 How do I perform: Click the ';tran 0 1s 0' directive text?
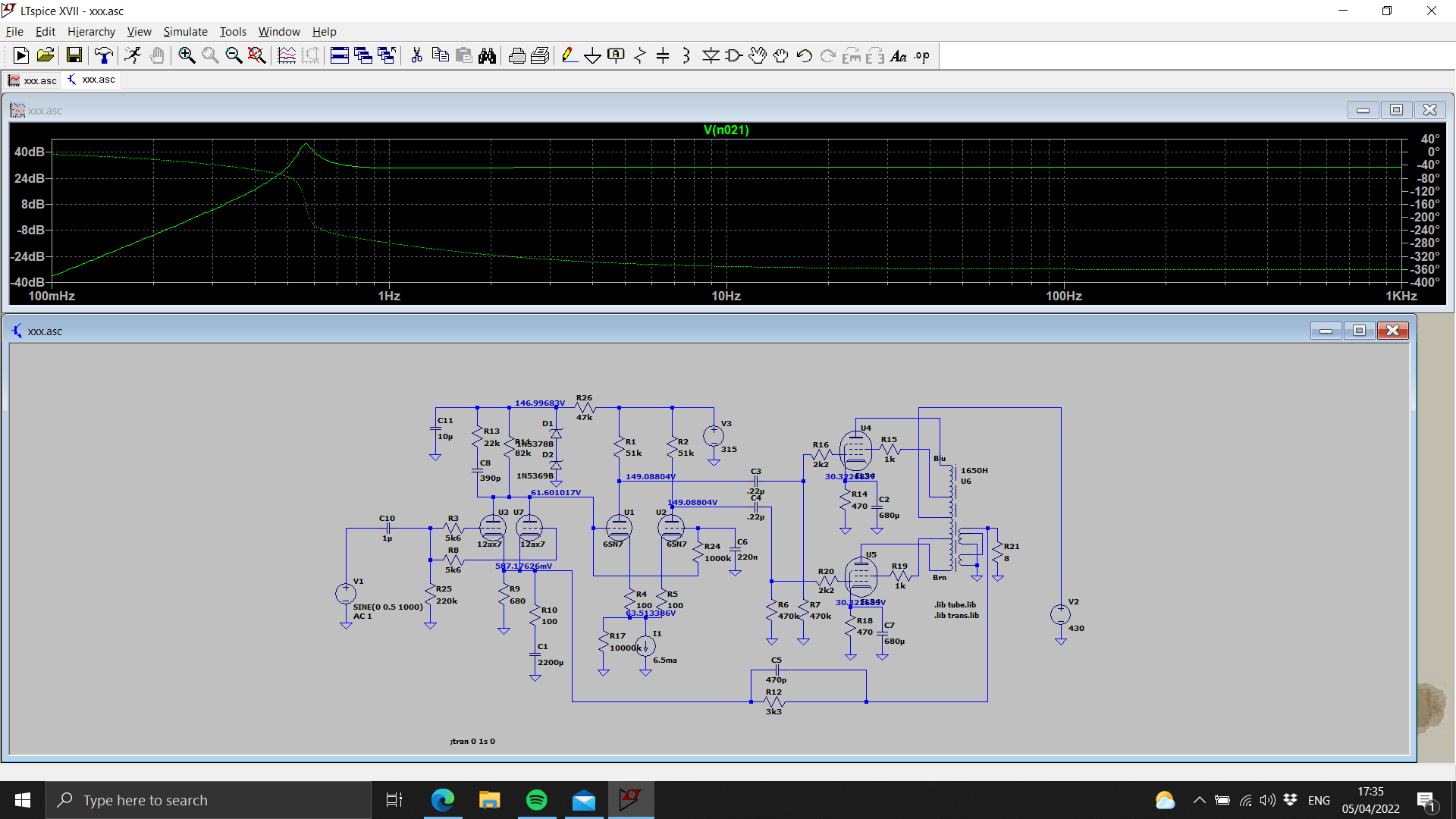click(x=472, y=741)
